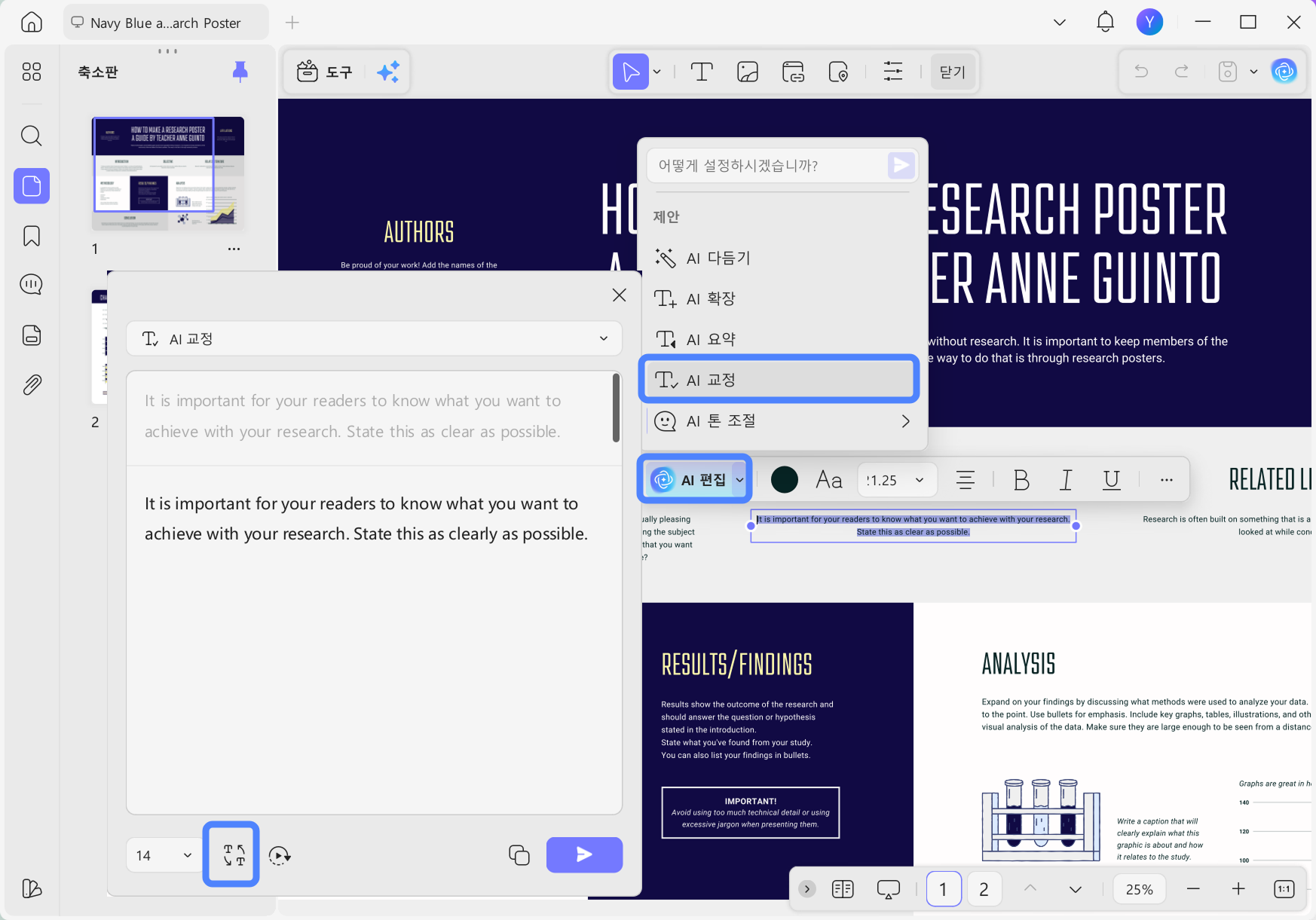The width and height of the screenshot is (1316, 920).
Task: Open page 1 thumbnail more options
Action: click(234, 249)
